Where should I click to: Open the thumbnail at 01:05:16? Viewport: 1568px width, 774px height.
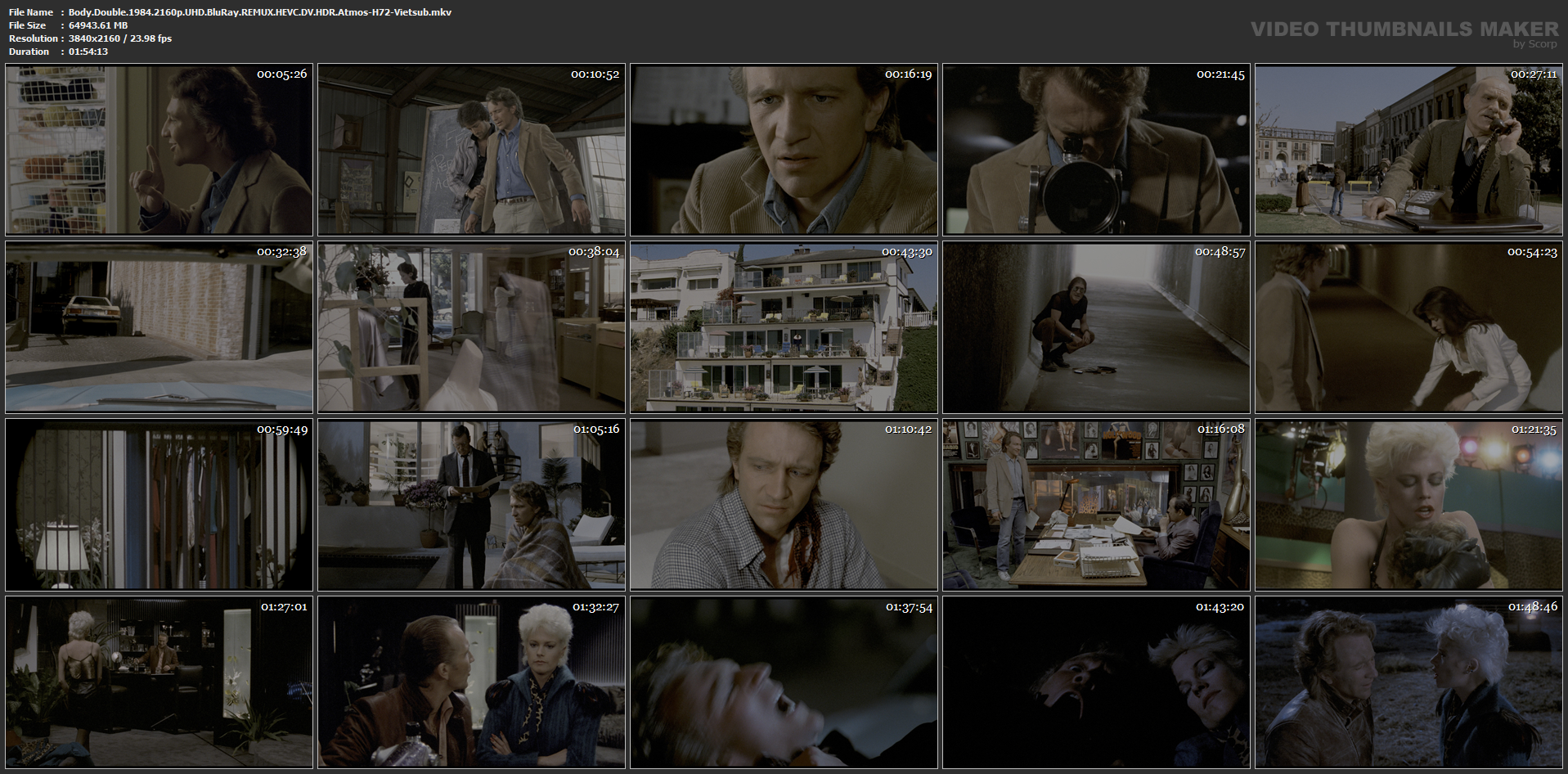(471, 505)
